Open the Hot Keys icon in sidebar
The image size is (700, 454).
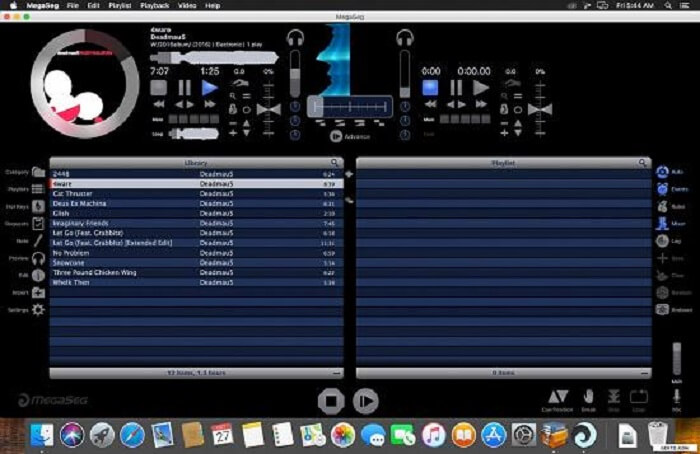pyautogui.click(x=38, y=206)
